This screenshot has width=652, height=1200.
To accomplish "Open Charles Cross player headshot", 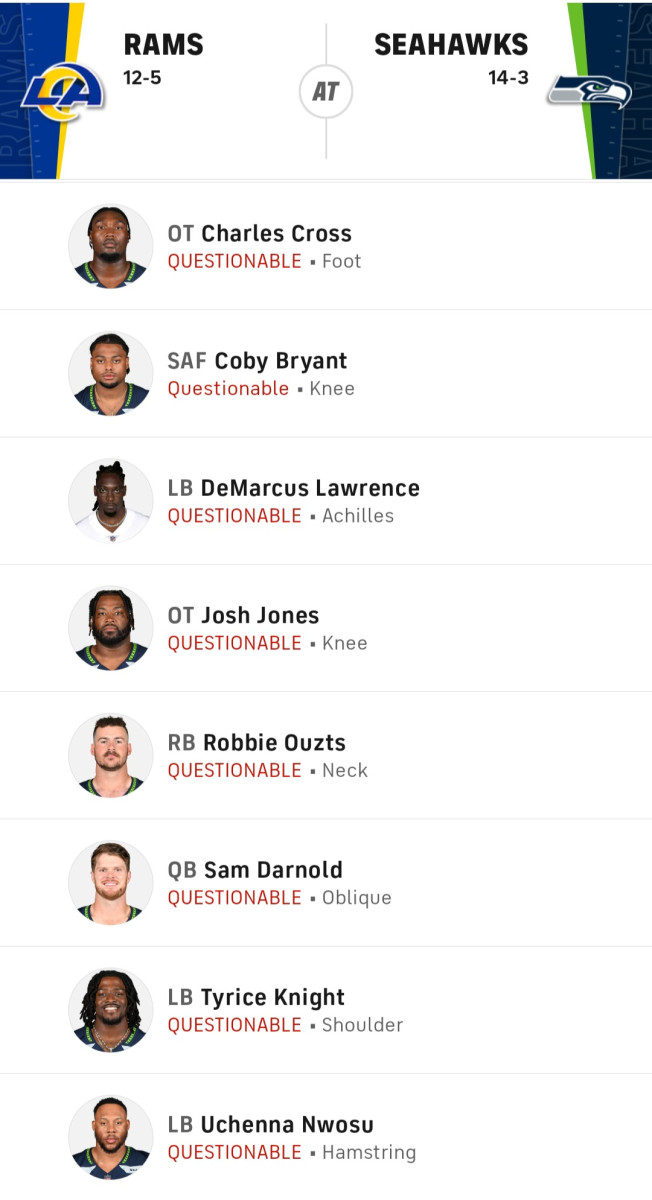I will (110, 245).
